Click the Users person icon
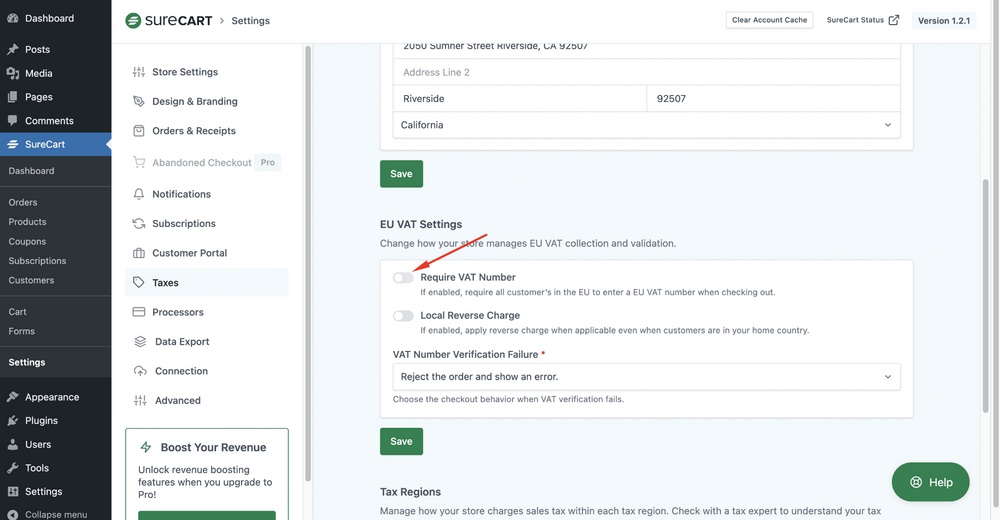Viewport: 1000px width, 520px height. tap(13, 444)
